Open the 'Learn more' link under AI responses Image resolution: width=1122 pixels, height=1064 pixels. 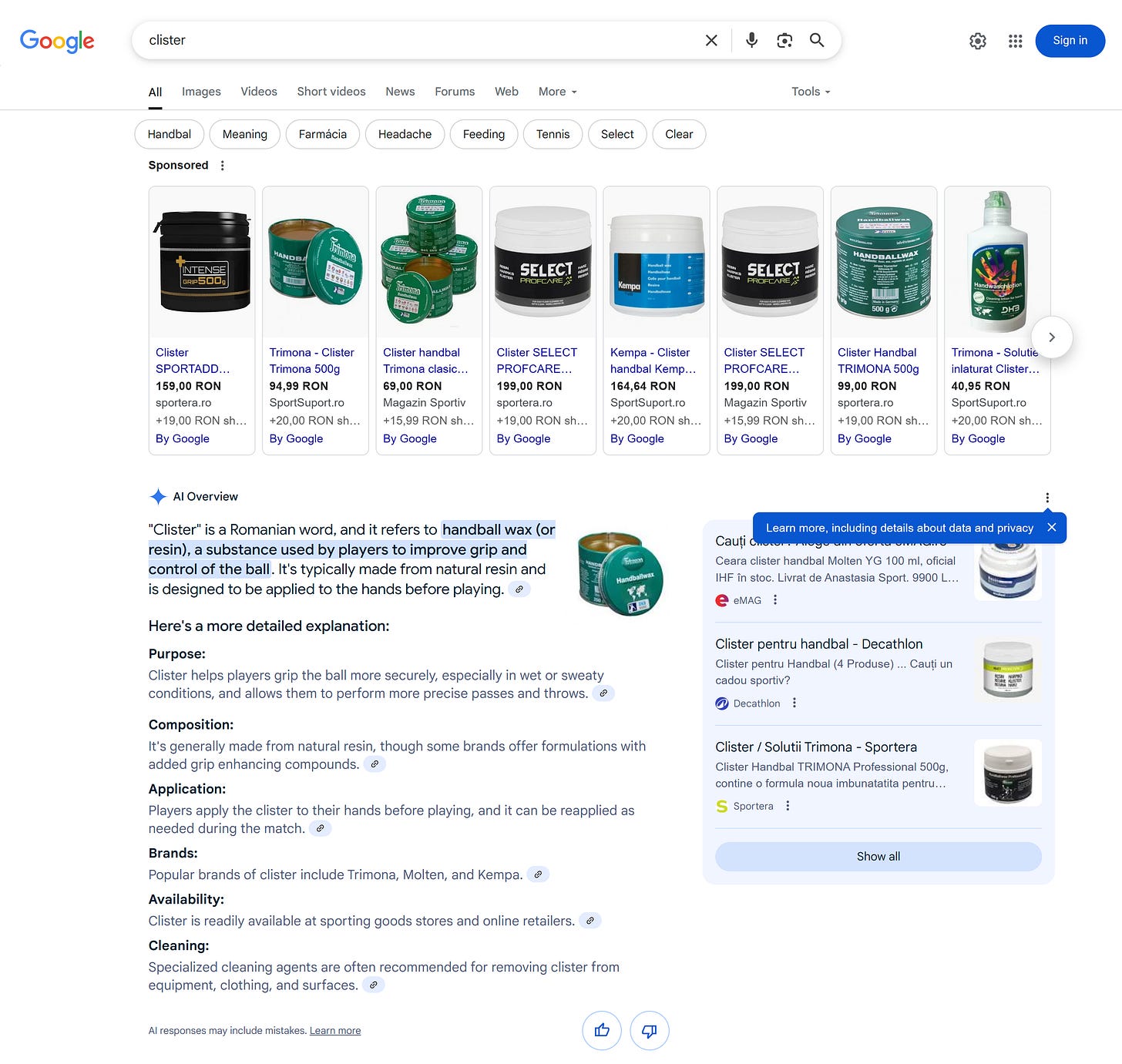pos(335,1031)
